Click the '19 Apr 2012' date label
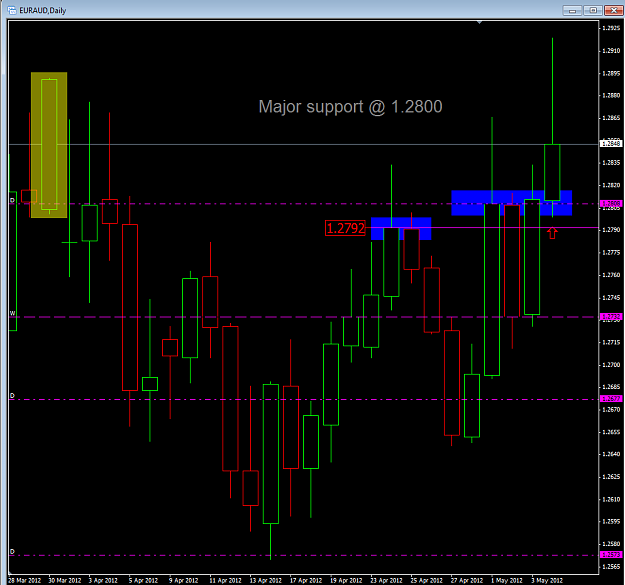 click(x=346, y=580)
